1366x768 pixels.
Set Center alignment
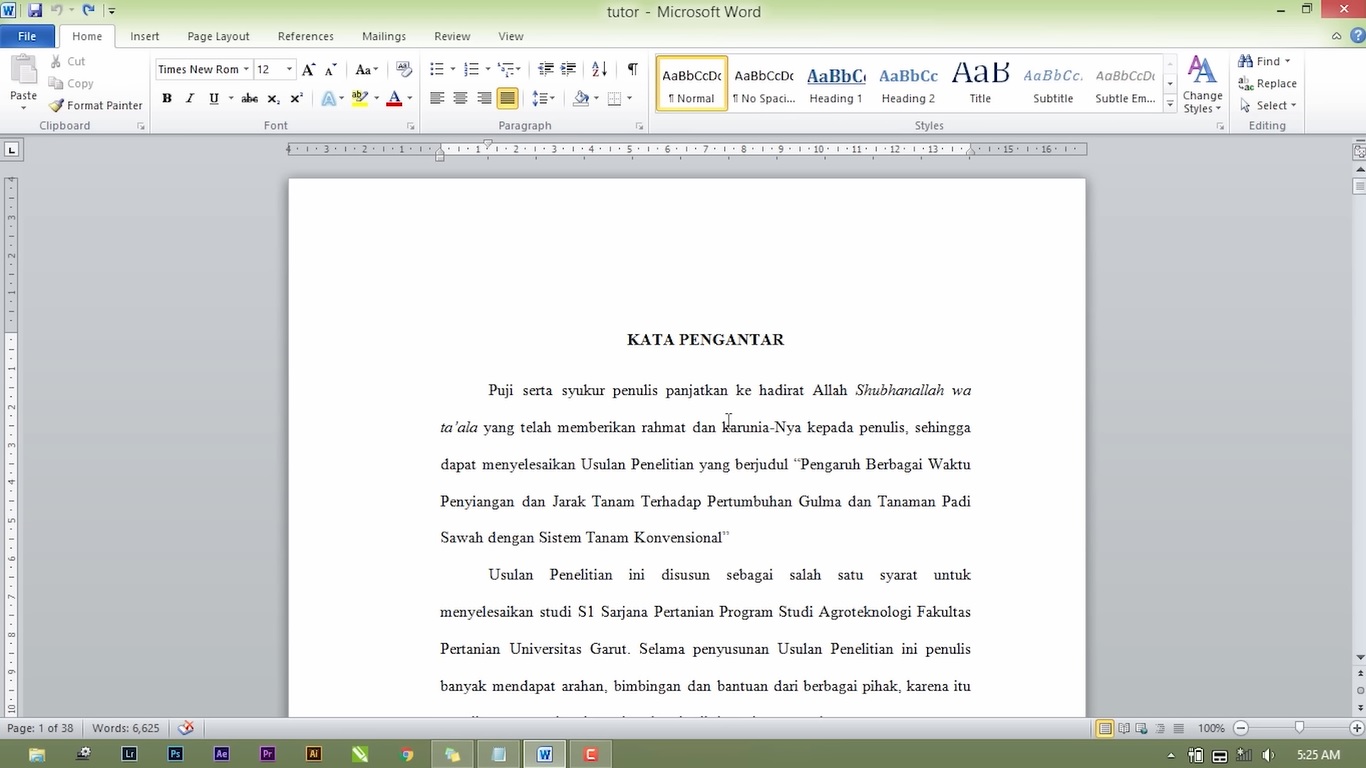460,98
